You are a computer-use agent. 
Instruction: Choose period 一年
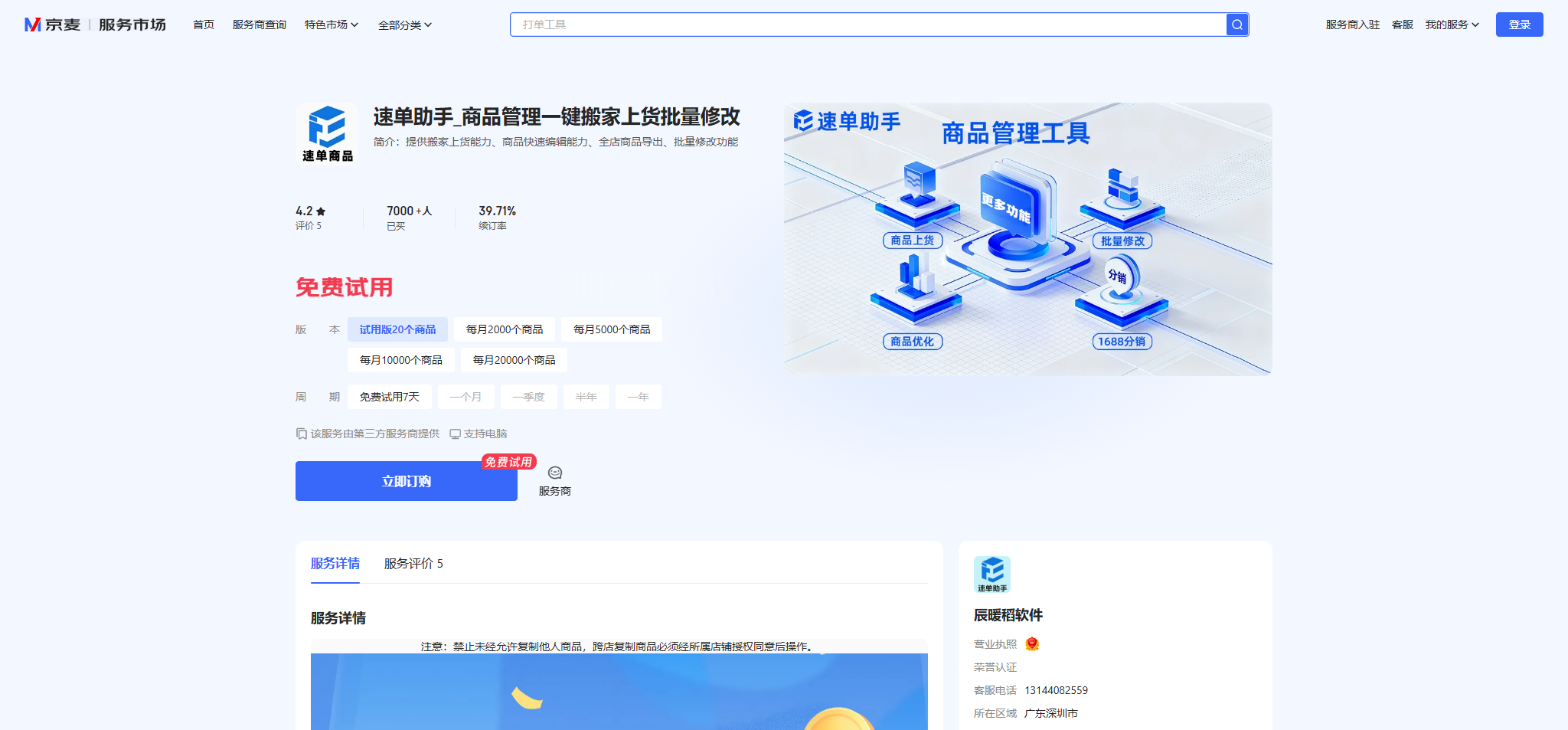(x=639, y=397)
